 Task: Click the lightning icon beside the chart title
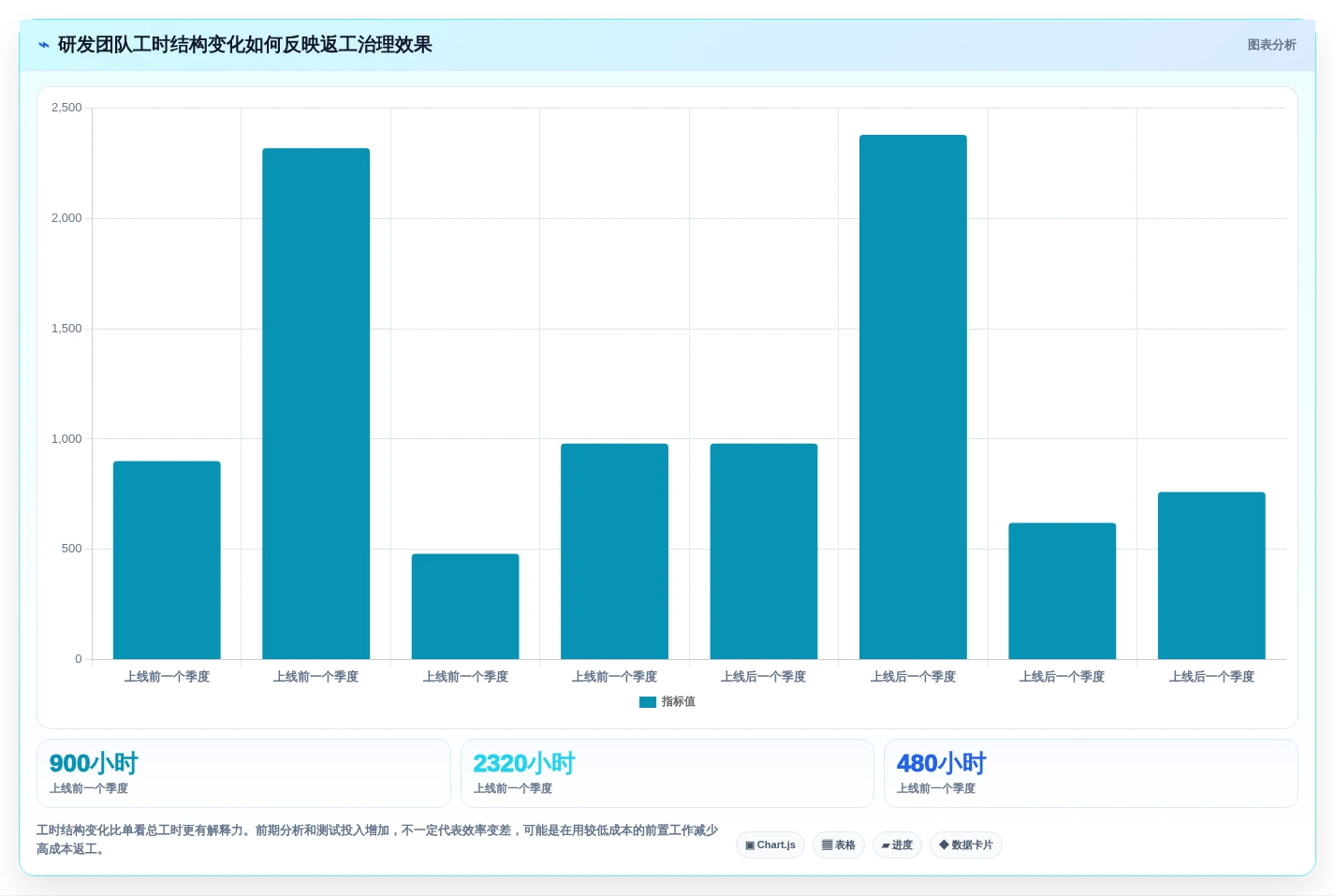tap(44, 45)
